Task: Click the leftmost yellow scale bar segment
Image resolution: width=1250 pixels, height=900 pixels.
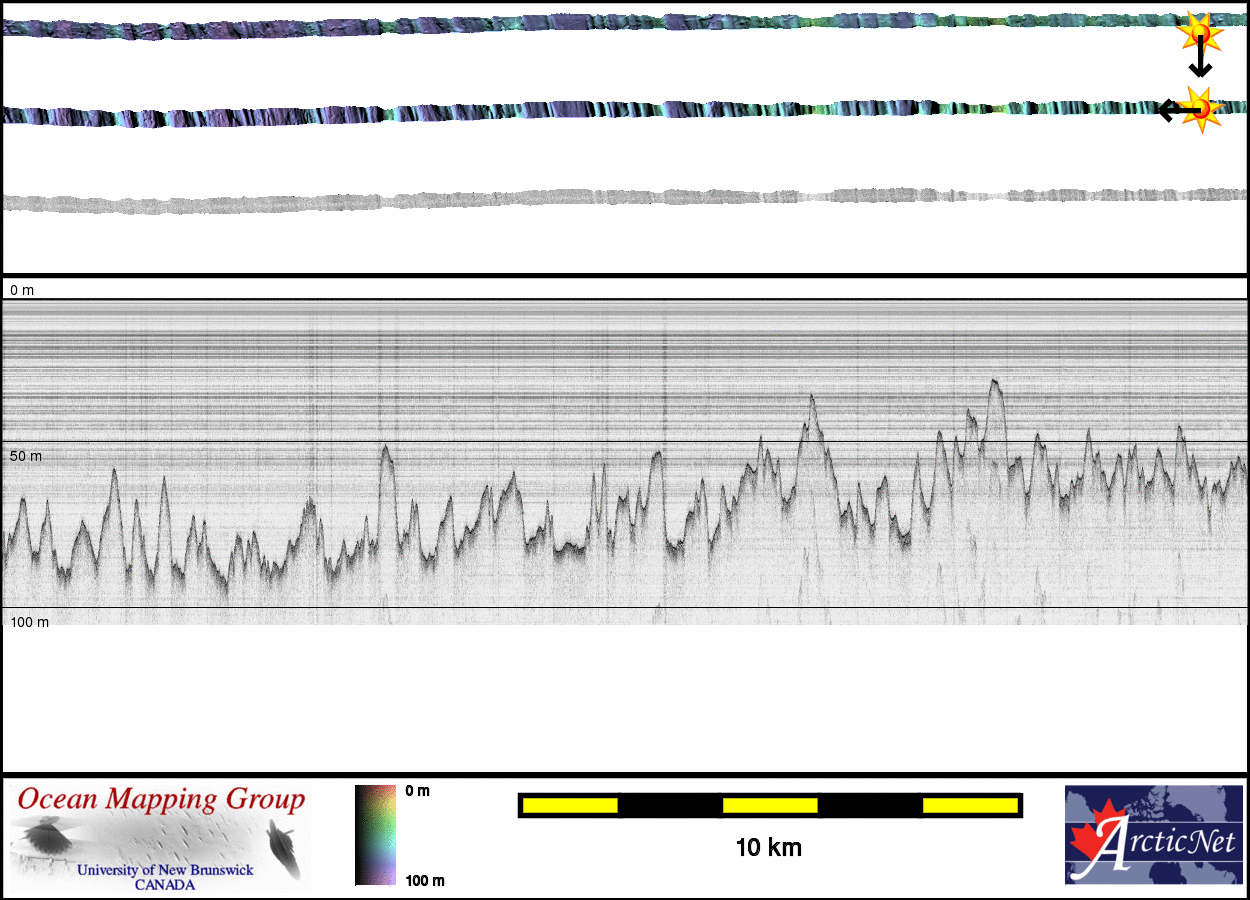Action: pyautogui.click(x=569, y=805)
